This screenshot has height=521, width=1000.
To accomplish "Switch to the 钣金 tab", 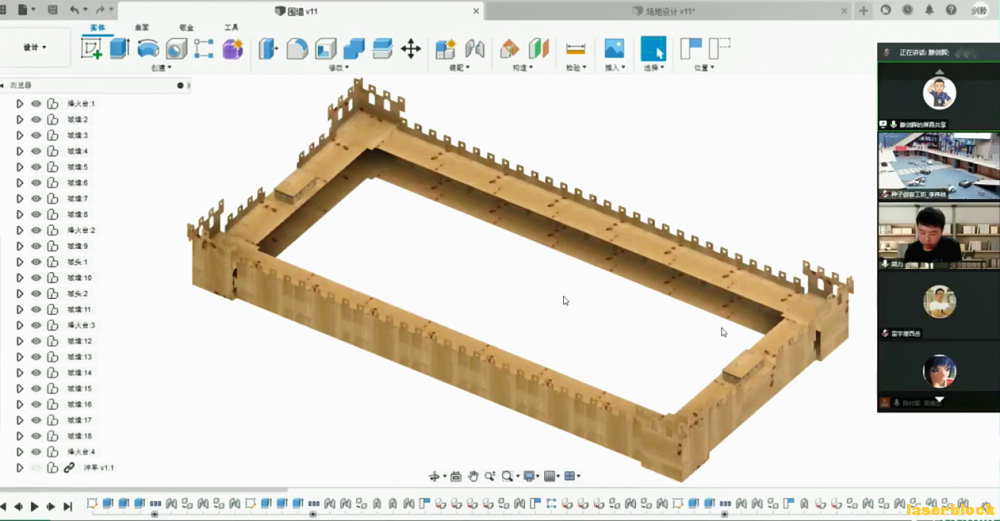I will pyautogui.click(x=186, y=27).
